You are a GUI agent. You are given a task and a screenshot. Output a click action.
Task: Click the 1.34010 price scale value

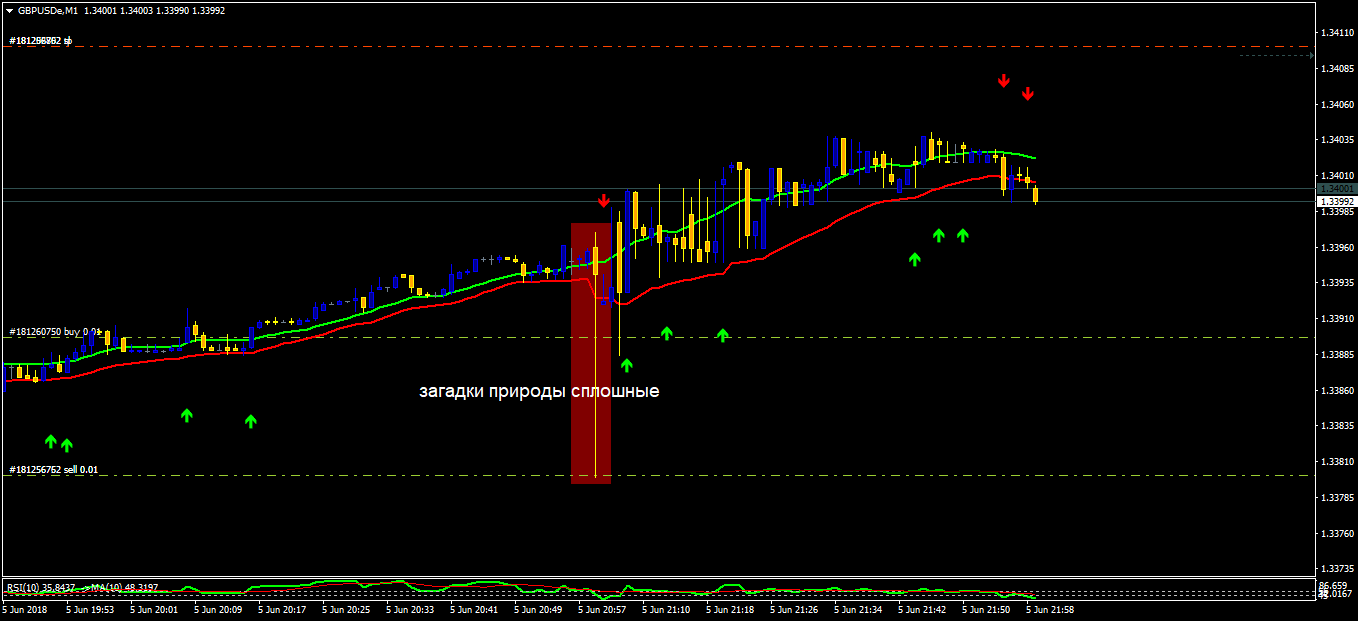1337,176
